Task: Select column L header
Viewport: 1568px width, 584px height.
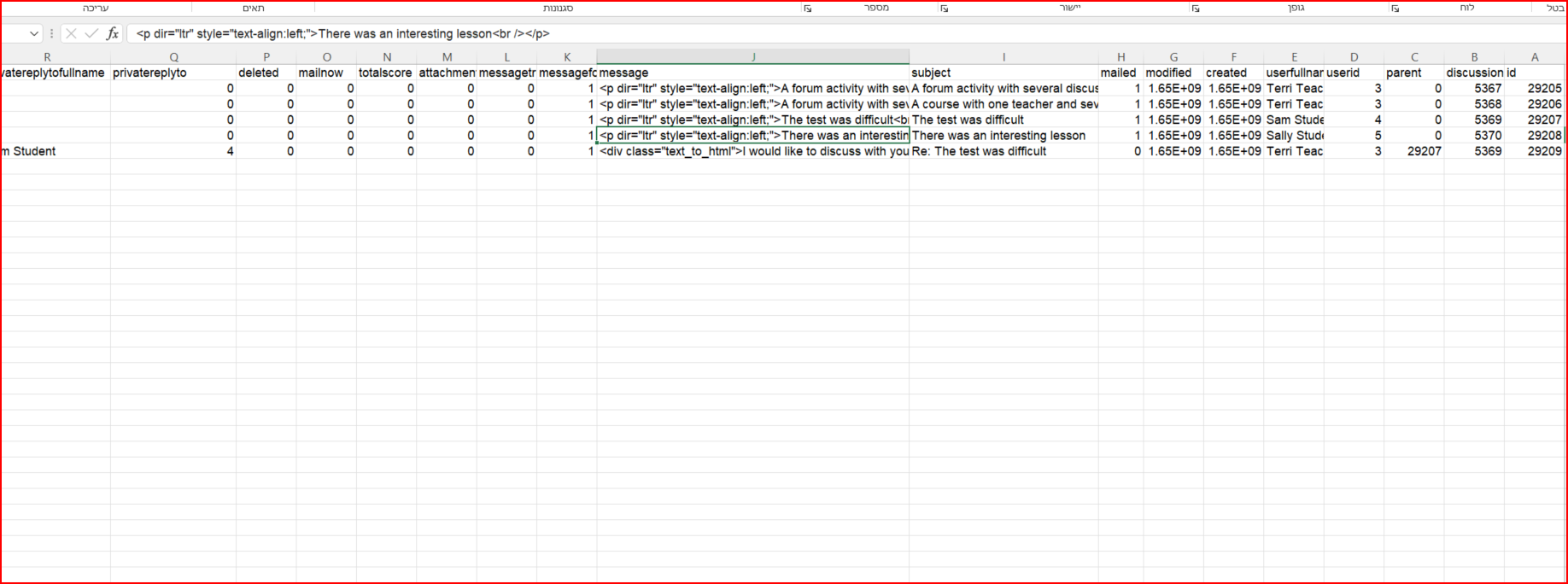Action: click(506, 57)
